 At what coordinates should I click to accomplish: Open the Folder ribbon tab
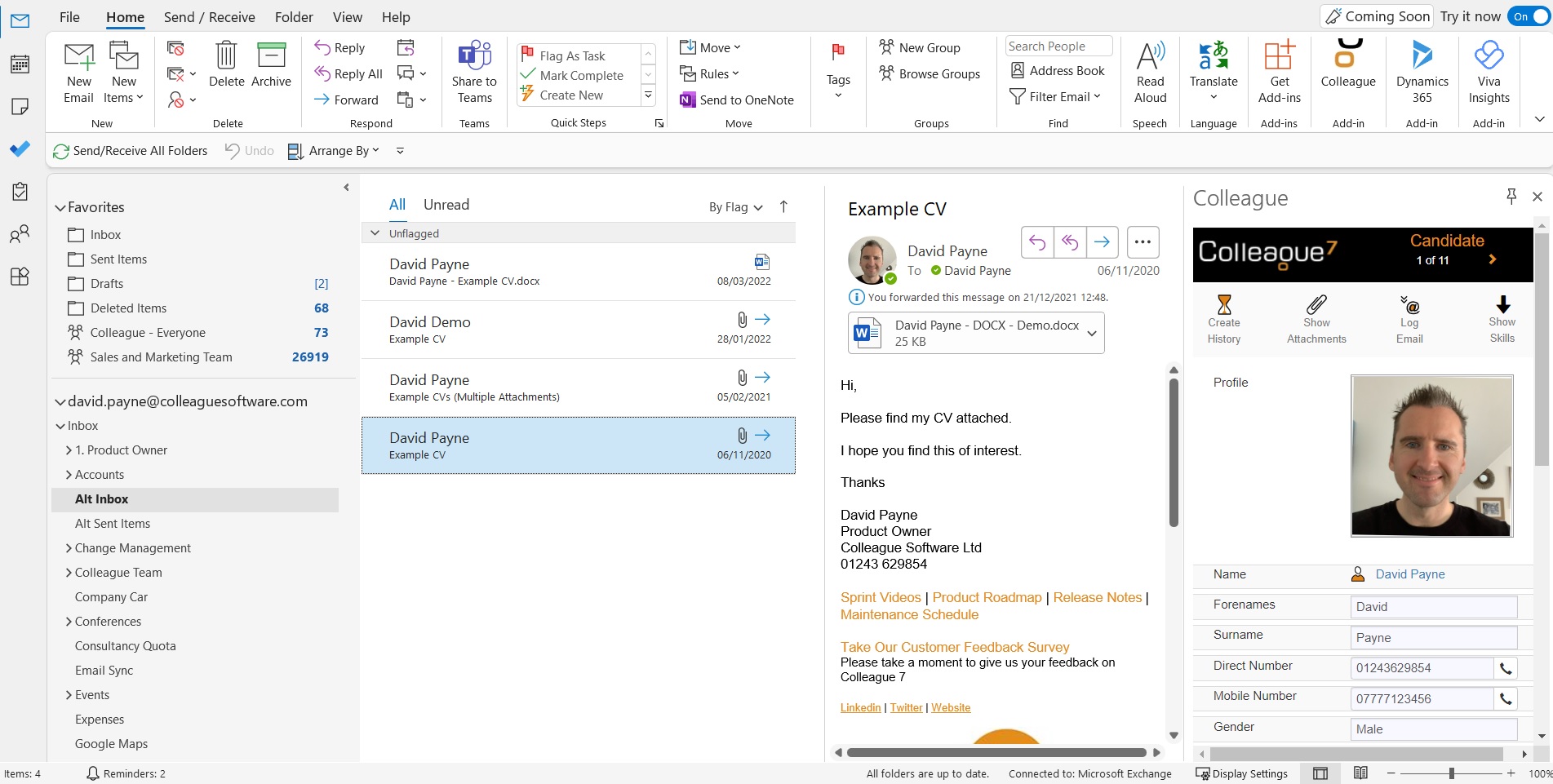(x=294, y=17)
